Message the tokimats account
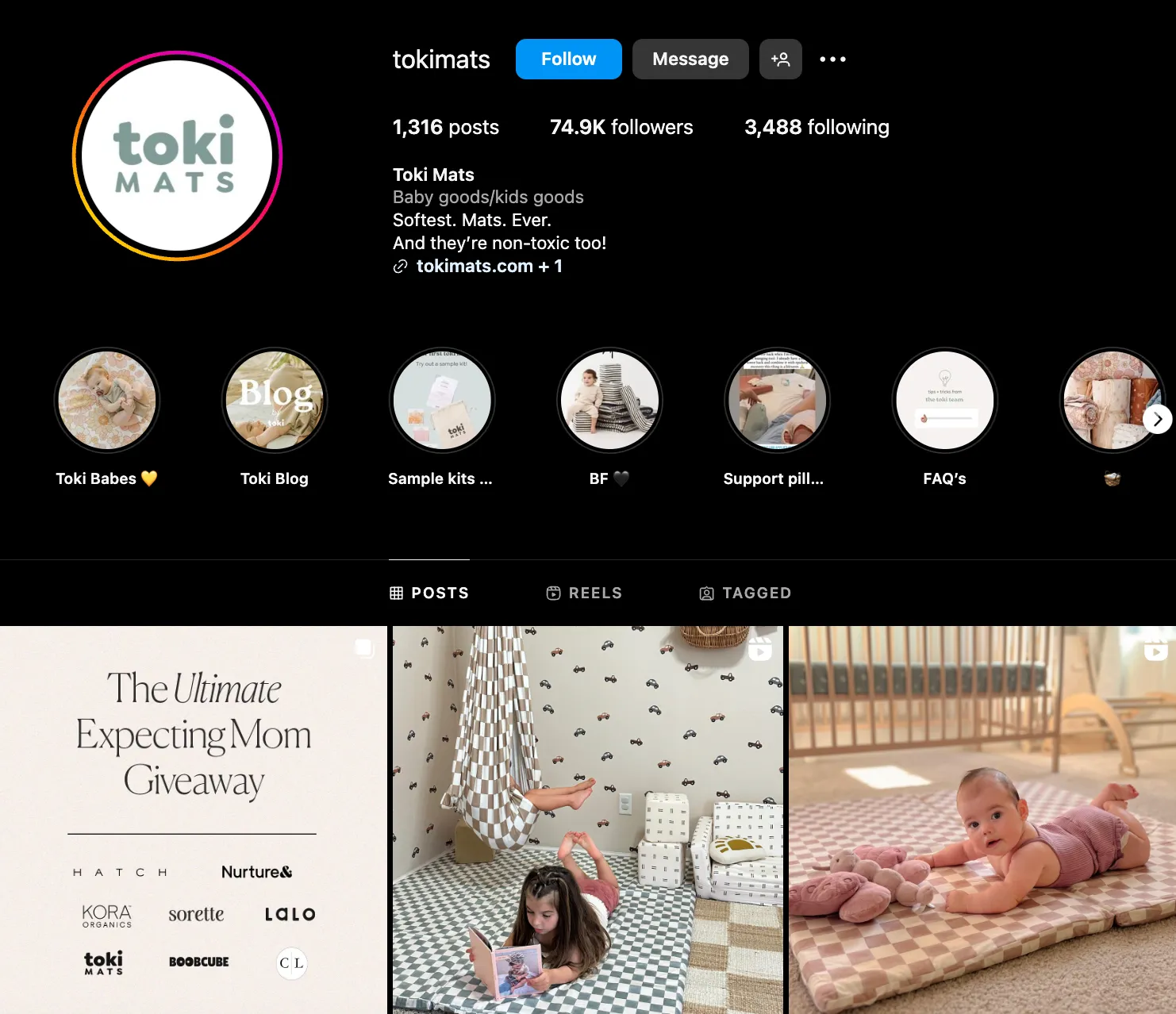Screen dimensions: 1176x1014 (x=690, y=59)
